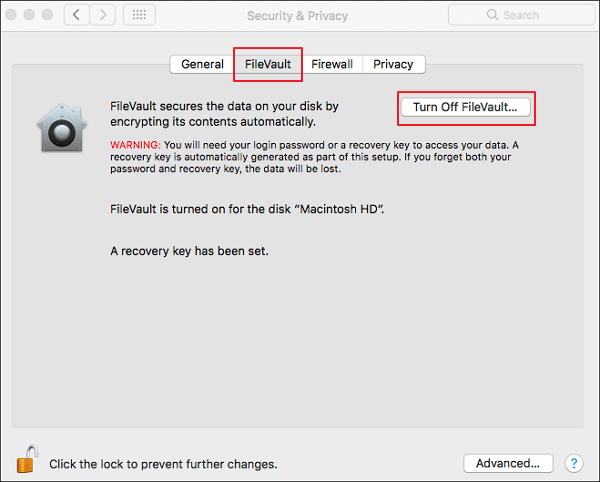Click the forward arrow navigation button
The image size is (600, 482).
click(x=103, y=15)
